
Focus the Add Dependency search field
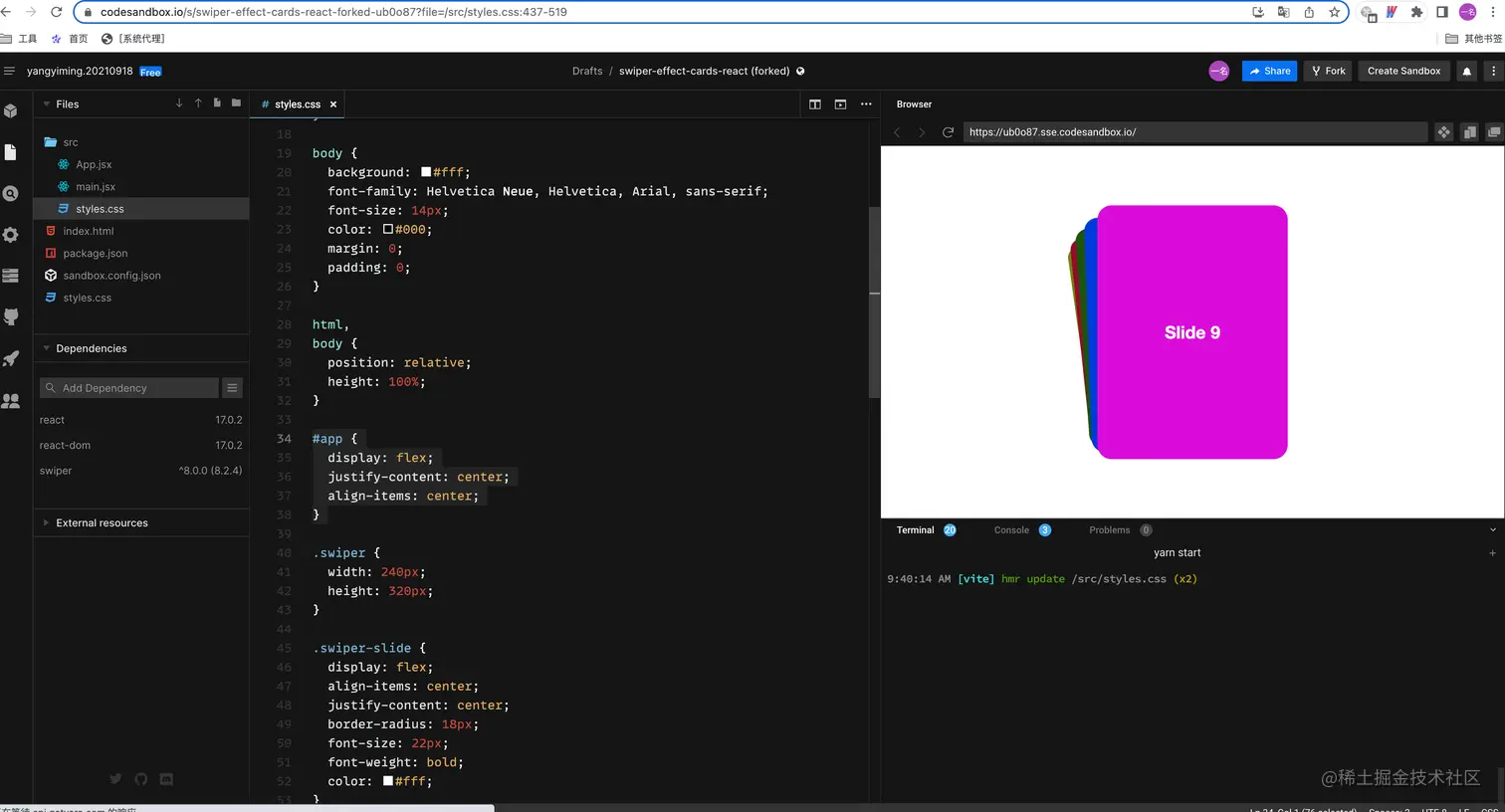click(129, 388)
